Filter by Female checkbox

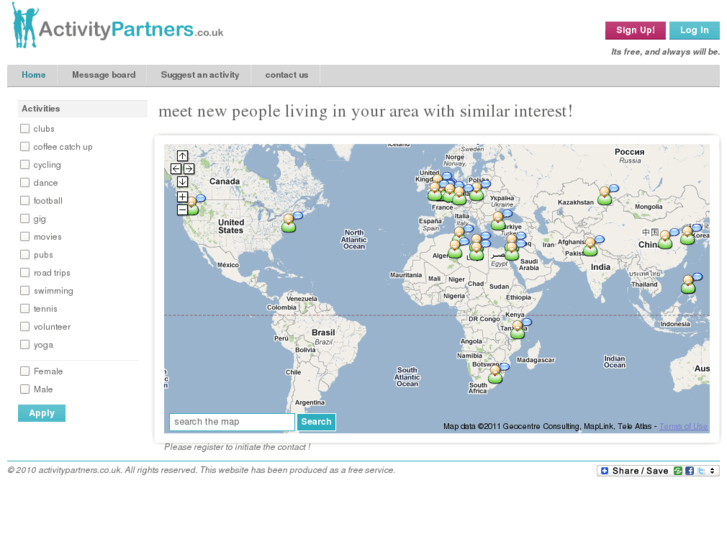[25, 371]
